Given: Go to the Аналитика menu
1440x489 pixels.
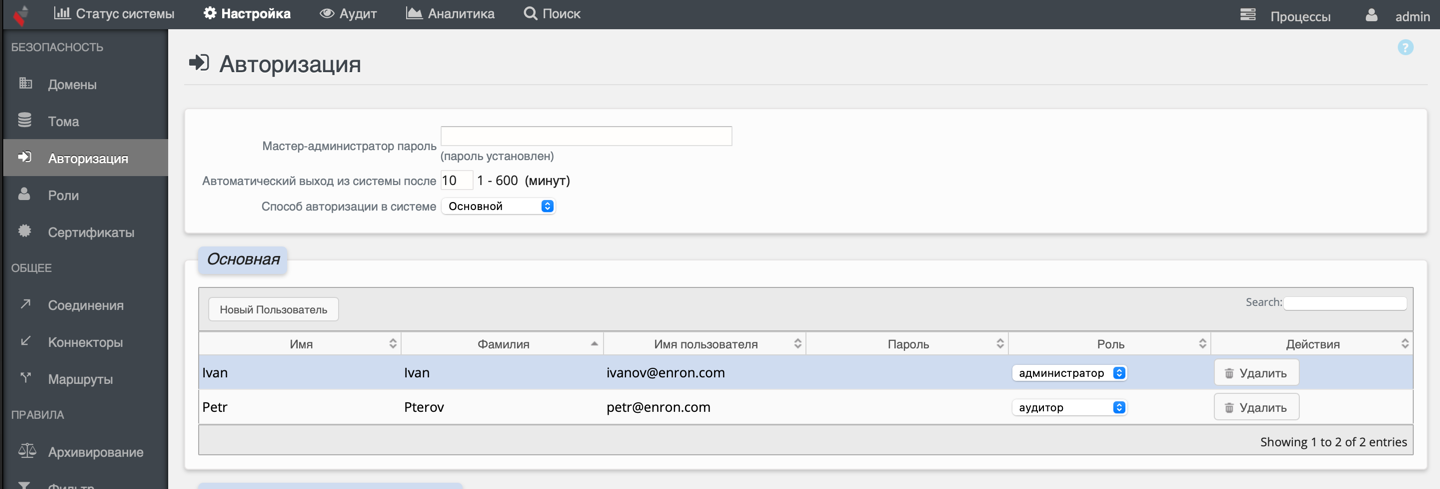Looking at the screenshot, I should point(450,14).
